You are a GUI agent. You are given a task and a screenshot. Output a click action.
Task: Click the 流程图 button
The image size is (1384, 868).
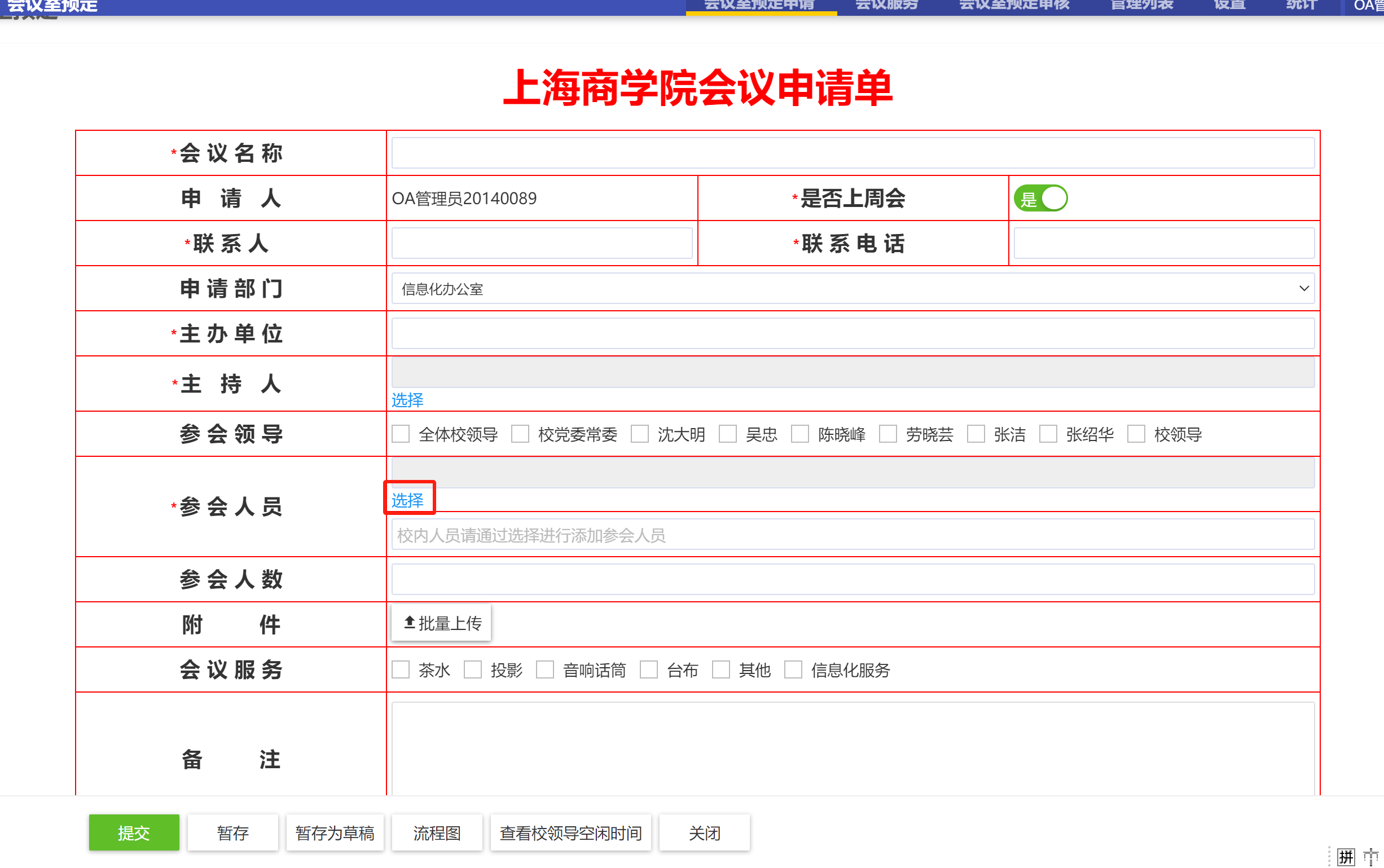click(x=437, y=832)
